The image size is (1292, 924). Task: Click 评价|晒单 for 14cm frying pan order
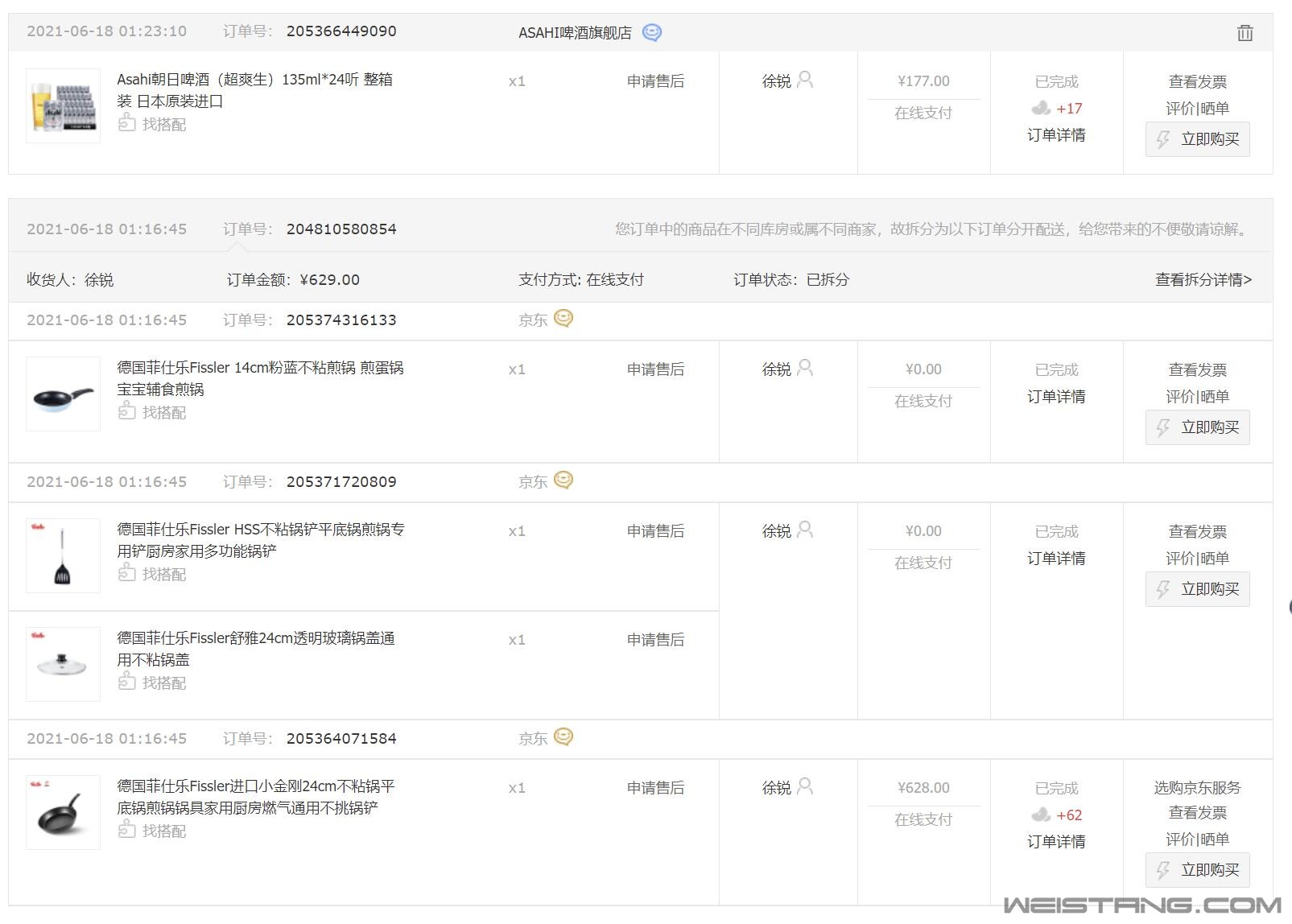click(1198, 397)
